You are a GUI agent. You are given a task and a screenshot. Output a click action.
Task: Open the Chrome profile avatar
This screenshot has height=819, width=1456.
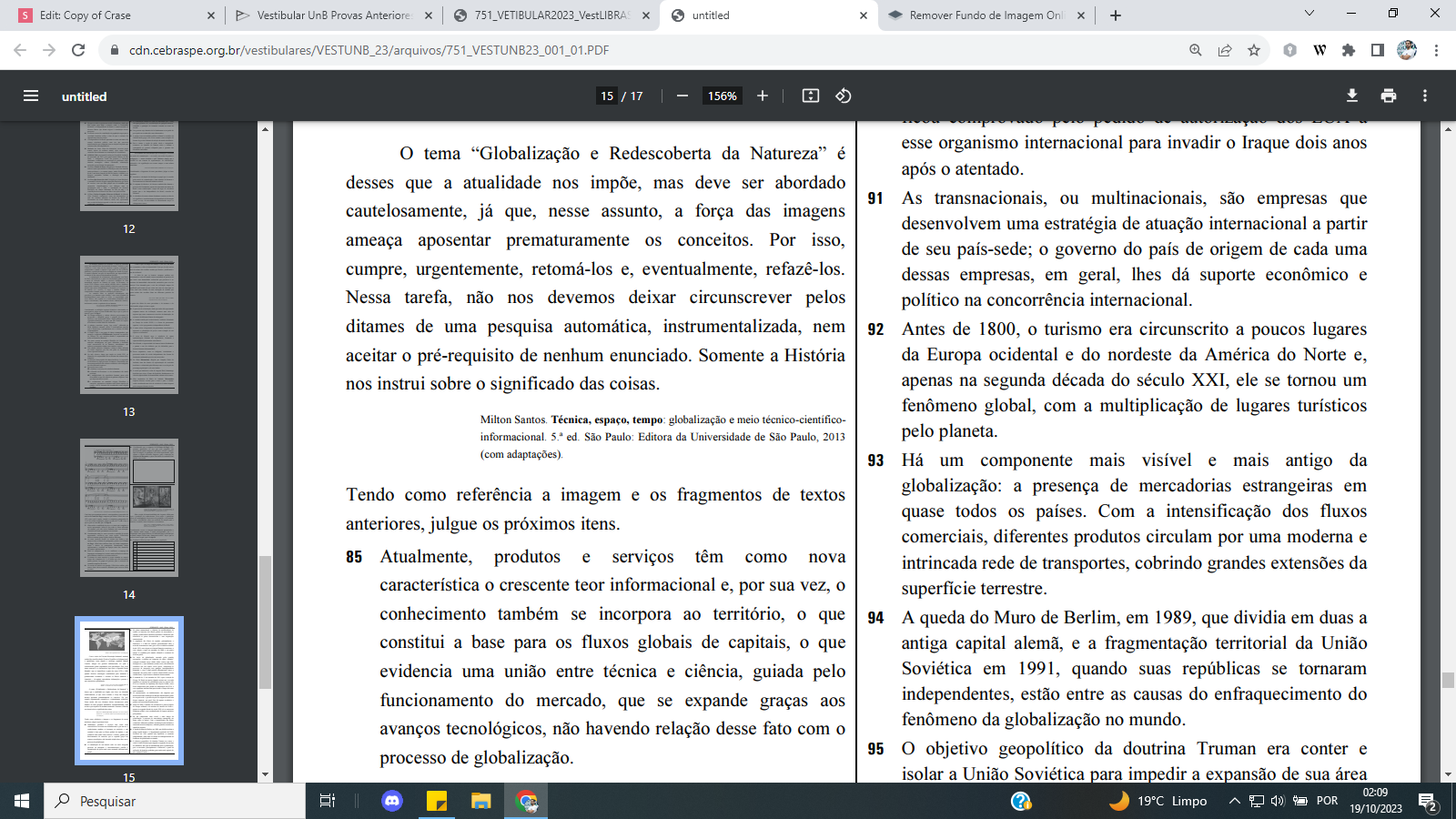click(1407, 50)
